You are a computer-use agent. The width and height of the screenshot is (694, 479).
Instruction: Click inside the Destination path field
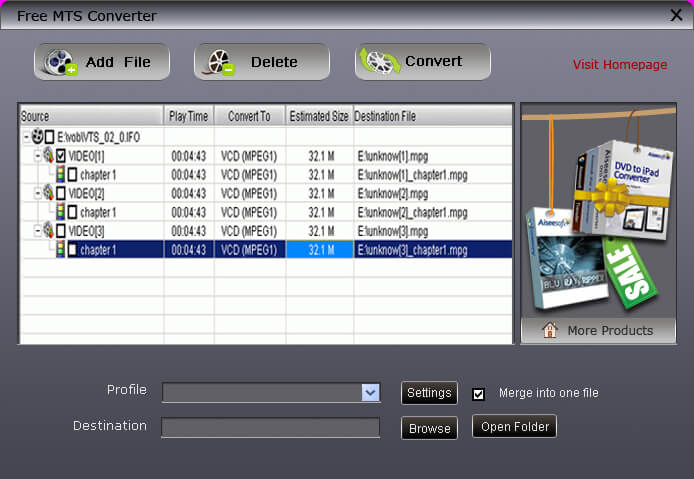click(270, 428)
